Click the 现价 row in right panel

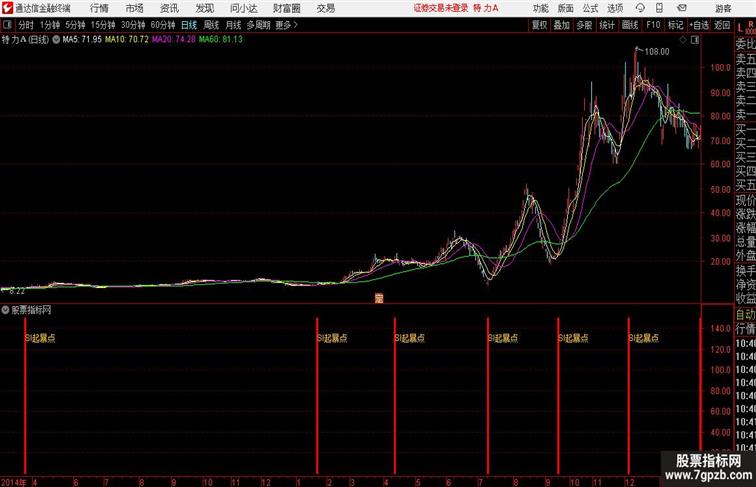[745, 200]
